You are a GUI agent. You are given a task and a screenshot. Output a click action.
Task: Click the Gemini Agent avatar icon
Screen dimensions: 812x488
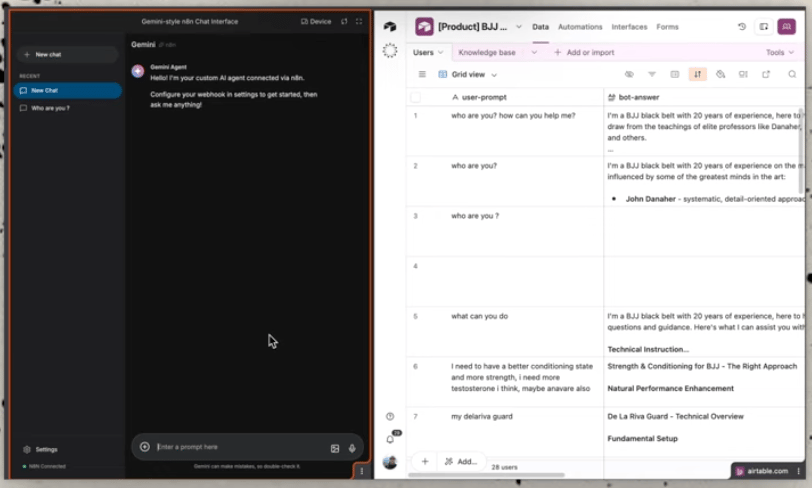(138, 71)
